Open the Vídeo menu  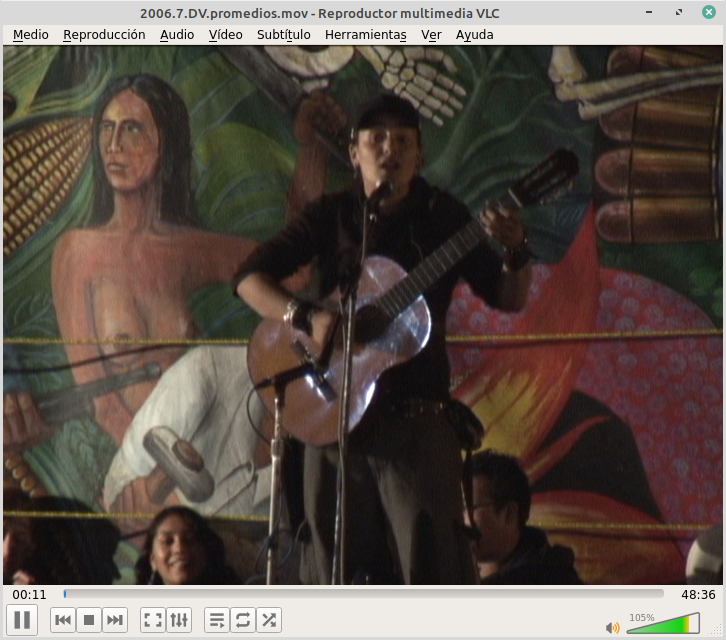(225, 35)
